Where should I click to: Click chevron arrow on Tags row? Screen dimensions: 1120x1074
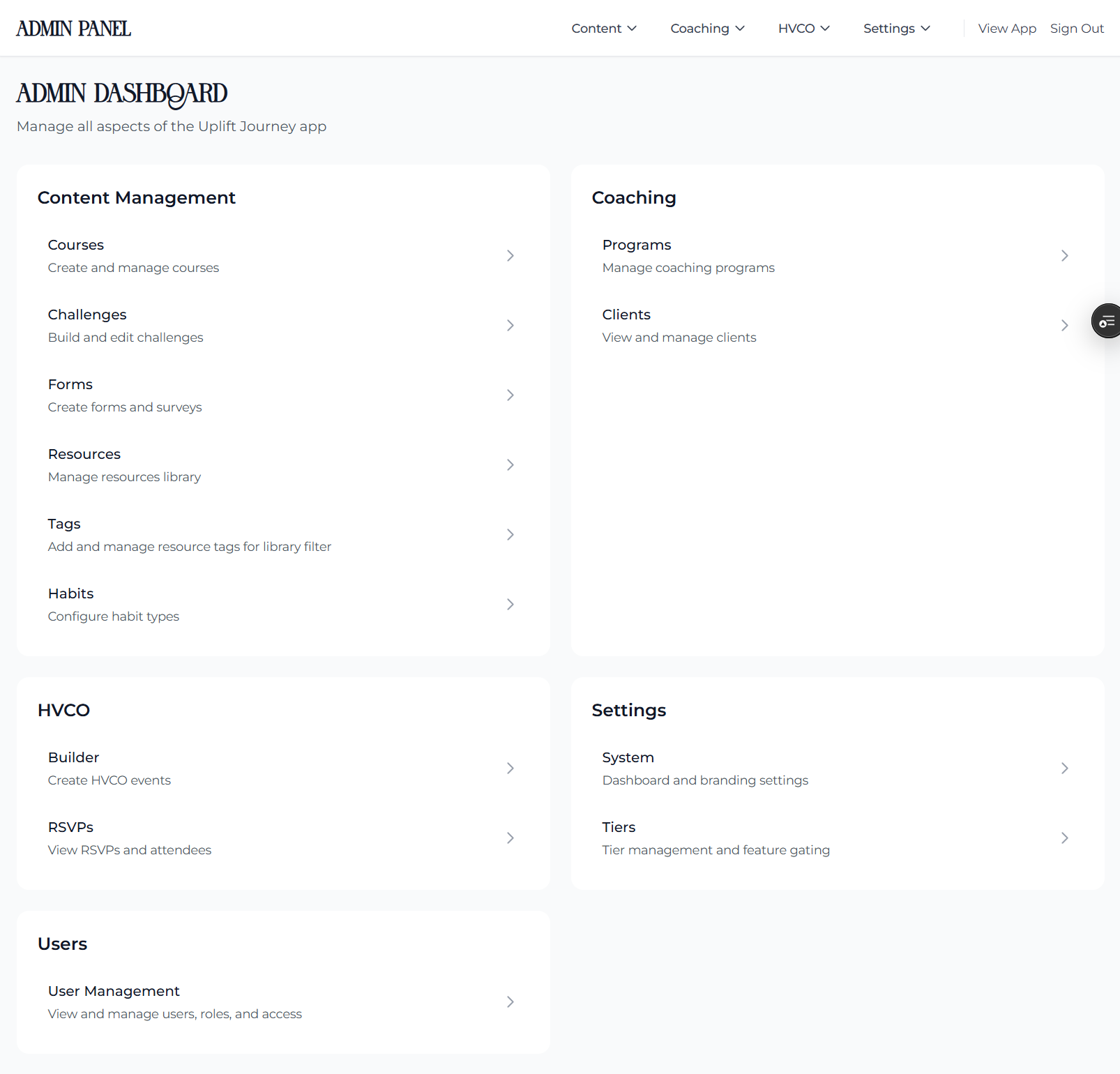[510, 535]
